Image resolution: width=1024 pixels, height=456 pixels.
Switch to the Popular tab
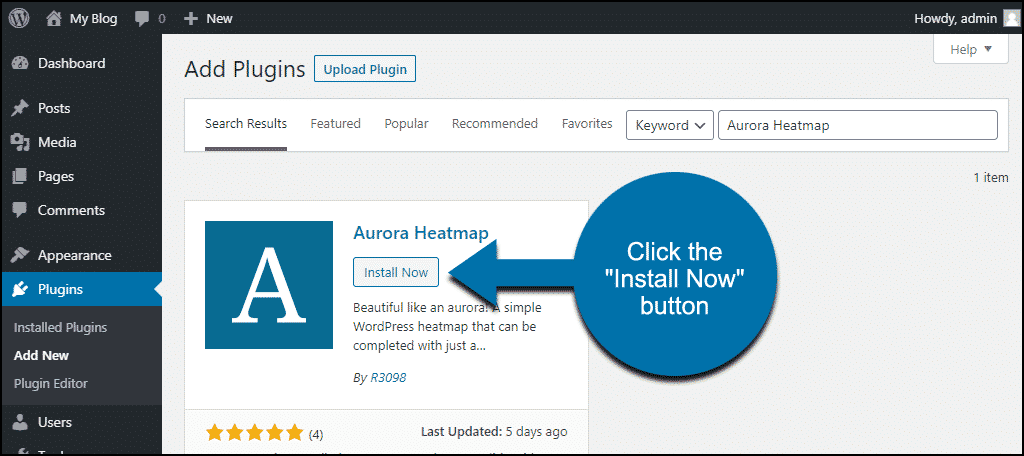click(406, 123)
